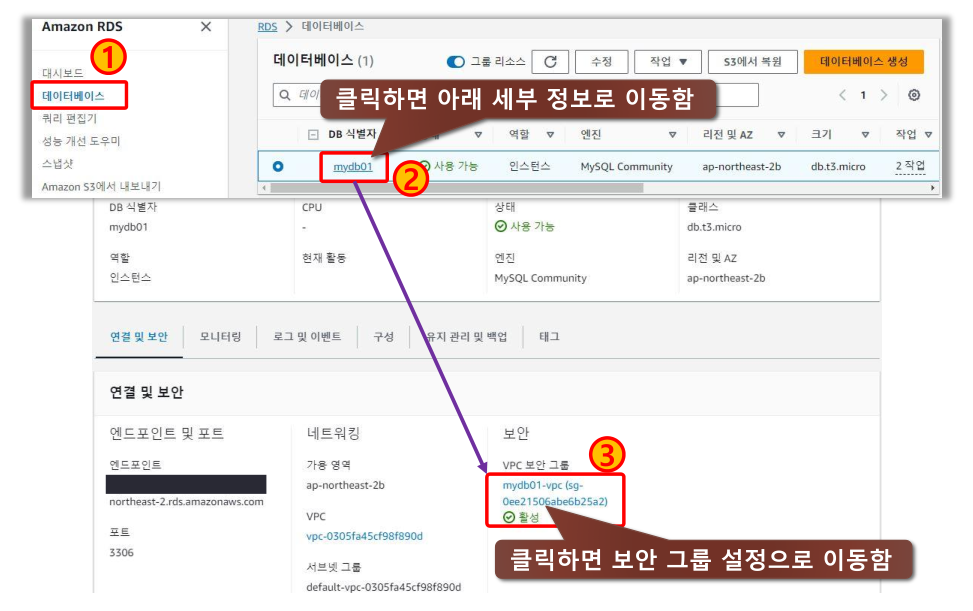Click the S3에서 복원 button
The width and height of the screenshot is (973, 611).
(x=753, y=61)
